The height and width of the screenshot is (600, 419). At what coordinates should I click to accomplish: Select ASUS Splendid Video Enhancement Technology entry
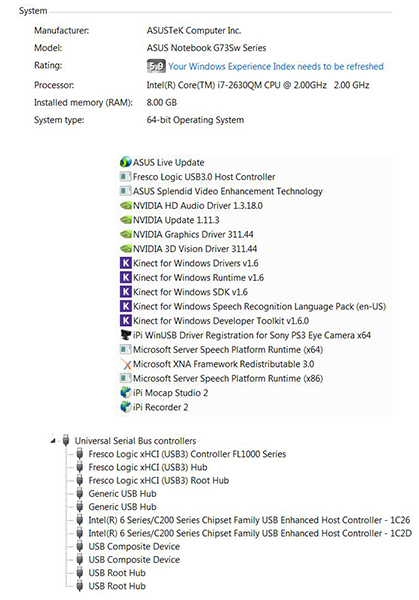point(228,191)
